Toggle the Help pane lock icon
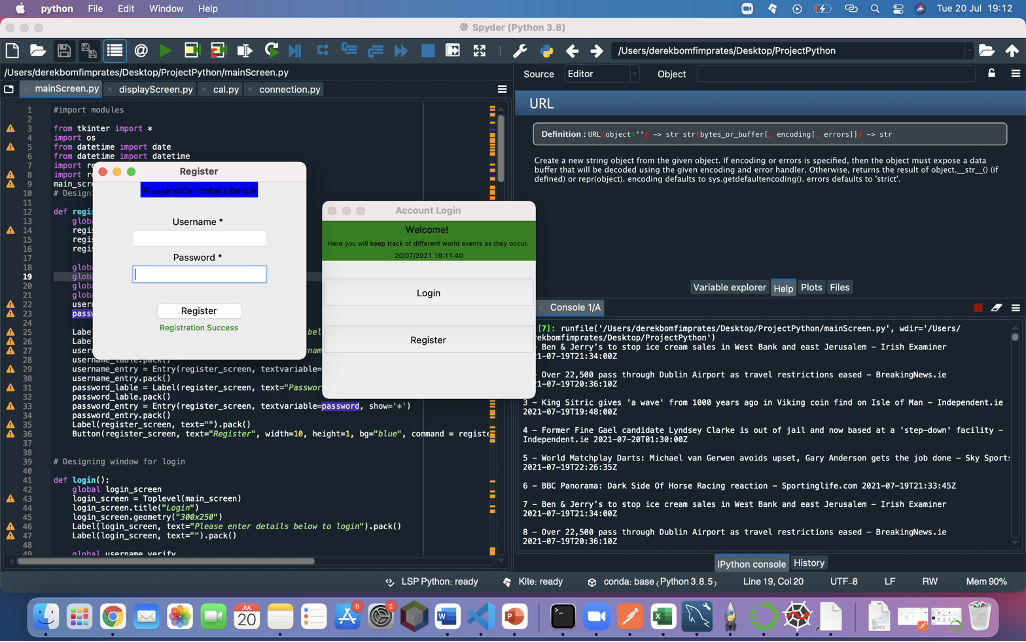Image resolution: width=1026 pixels, height=642 pixels. click(x=991, y=73)
